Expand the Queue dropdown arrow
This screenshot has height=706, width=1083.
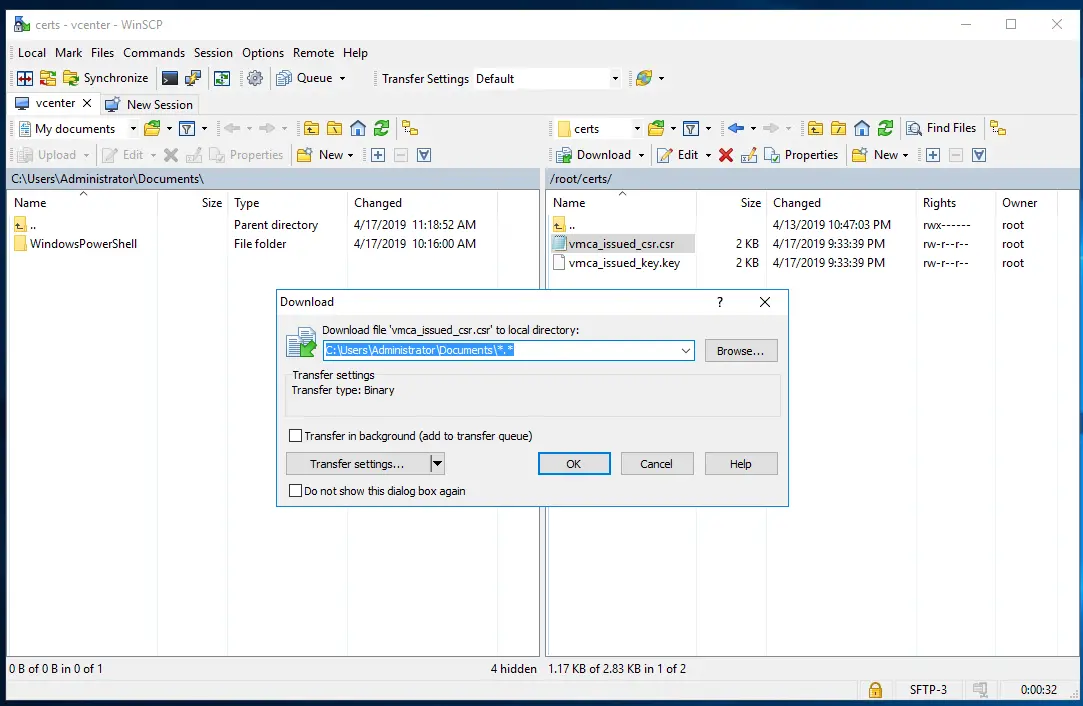tap(342, 79)
